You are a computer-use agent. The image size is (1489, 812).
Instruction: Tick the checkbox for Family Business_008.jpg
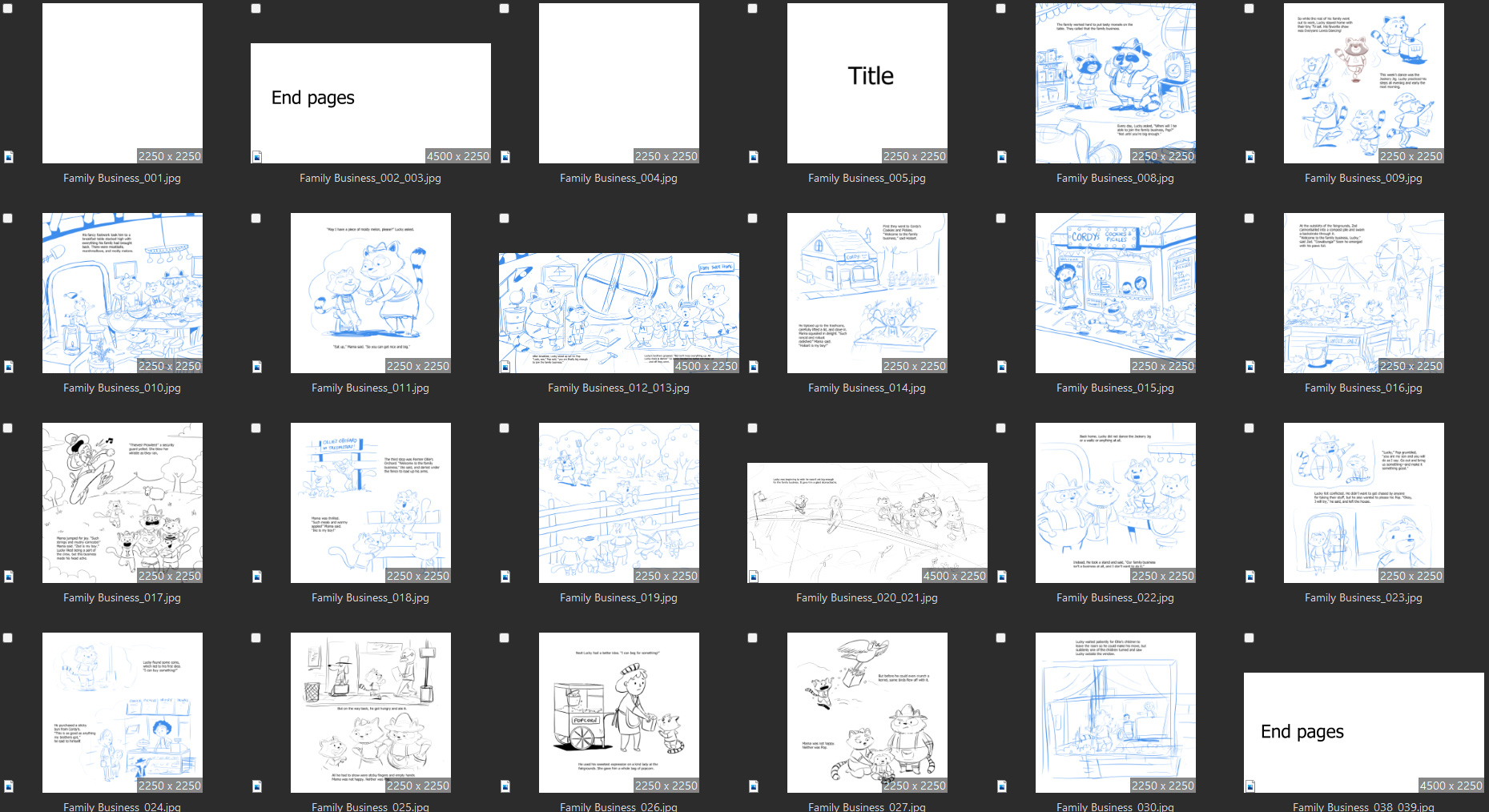(x=1000, y=9)
